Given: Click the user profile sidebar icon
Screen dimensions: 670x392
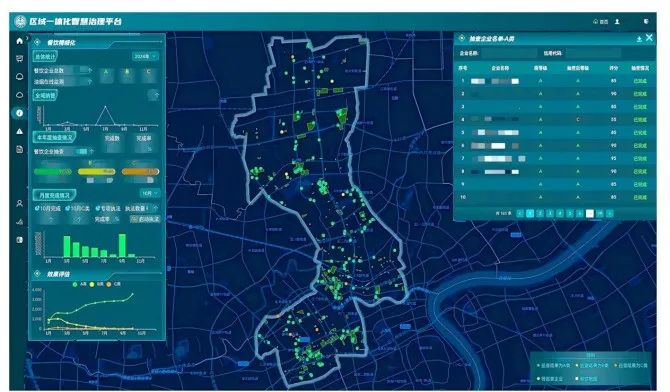Looking at the screenshot, I should (x=19, y=203).
